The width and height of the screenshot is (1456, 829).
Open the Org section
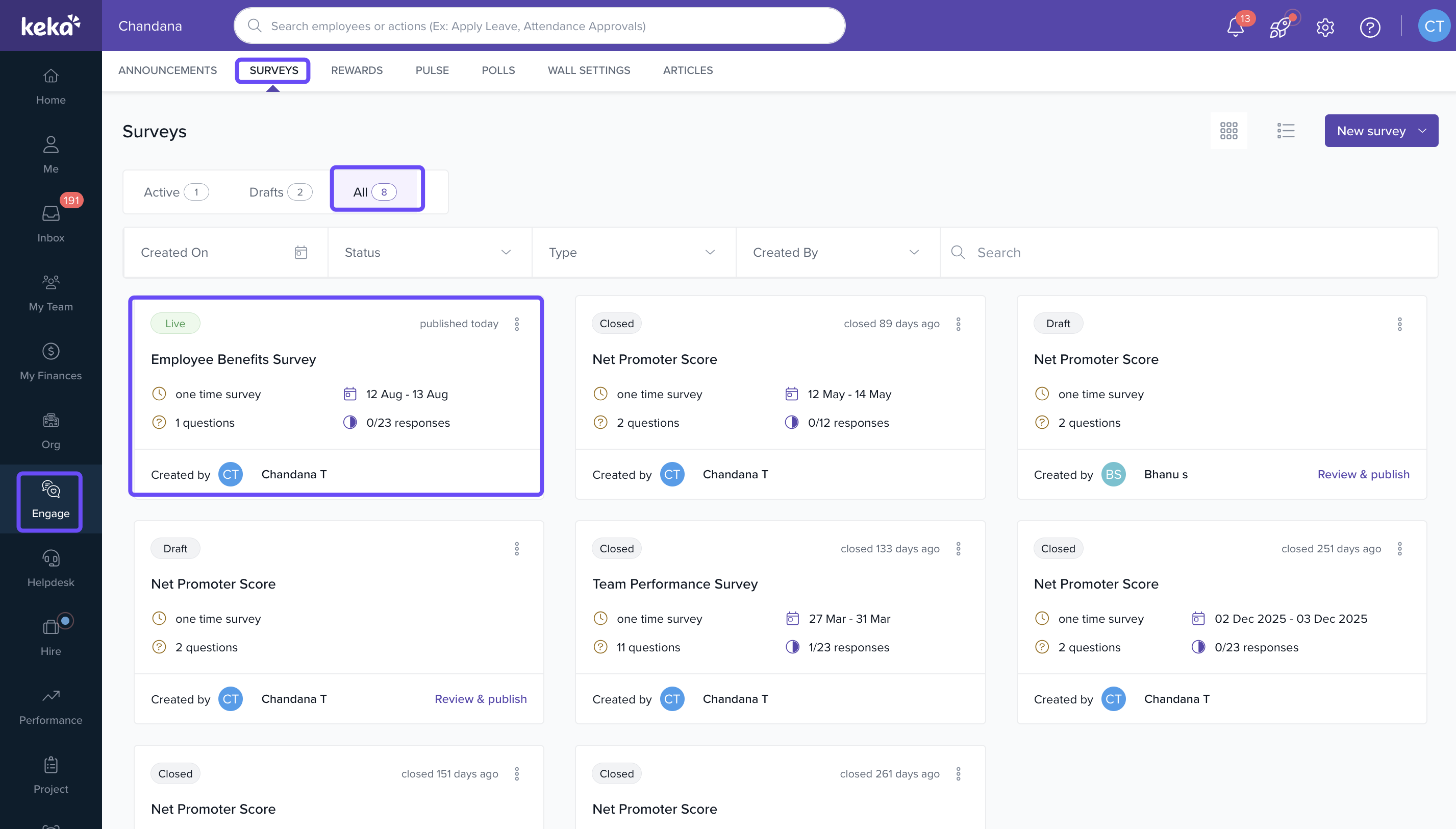pyautogui.click(x=51, y=430)
